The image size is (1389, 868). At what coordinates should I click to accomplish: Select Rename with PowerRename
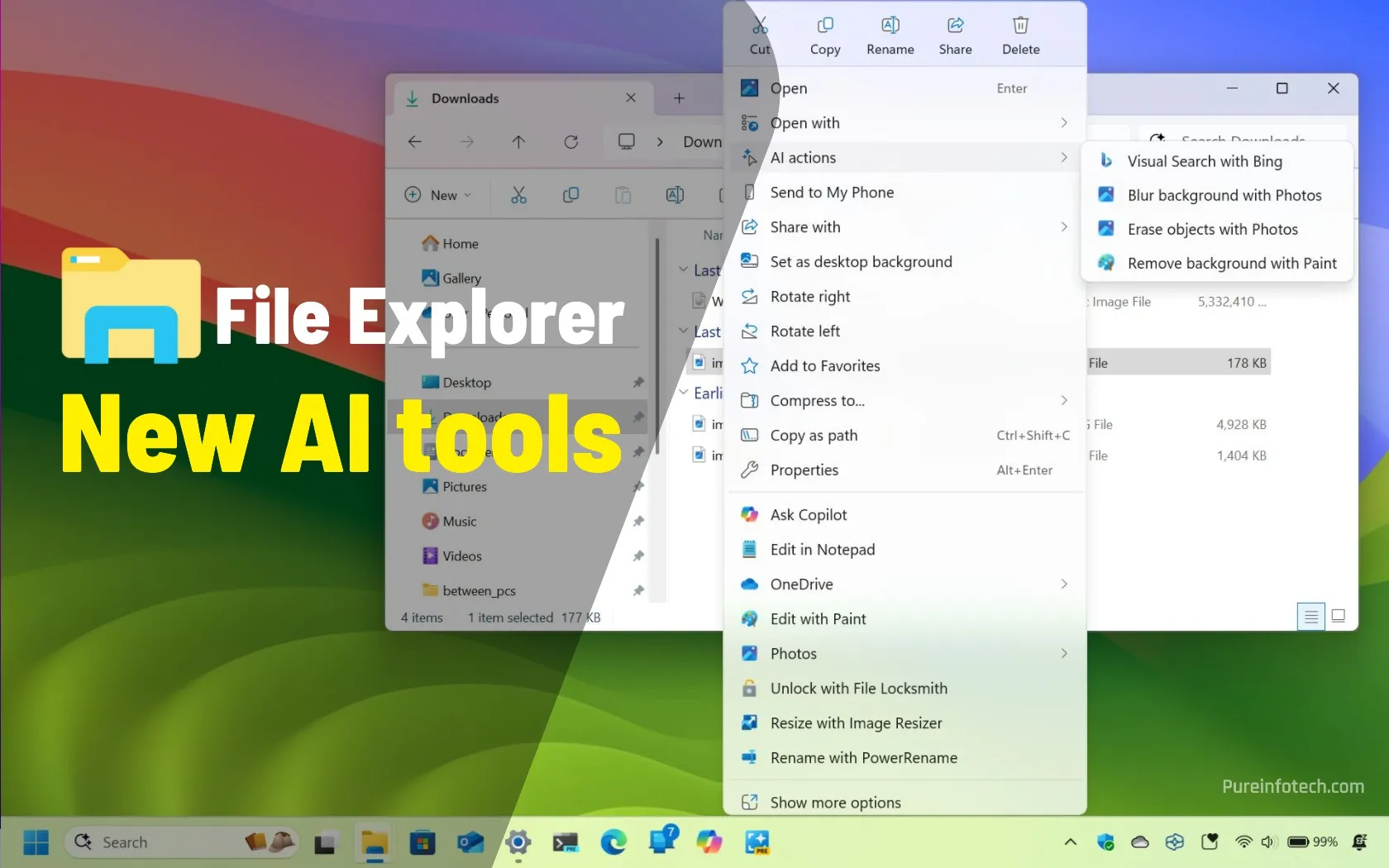pyautogui.click(x=905, y=758)
